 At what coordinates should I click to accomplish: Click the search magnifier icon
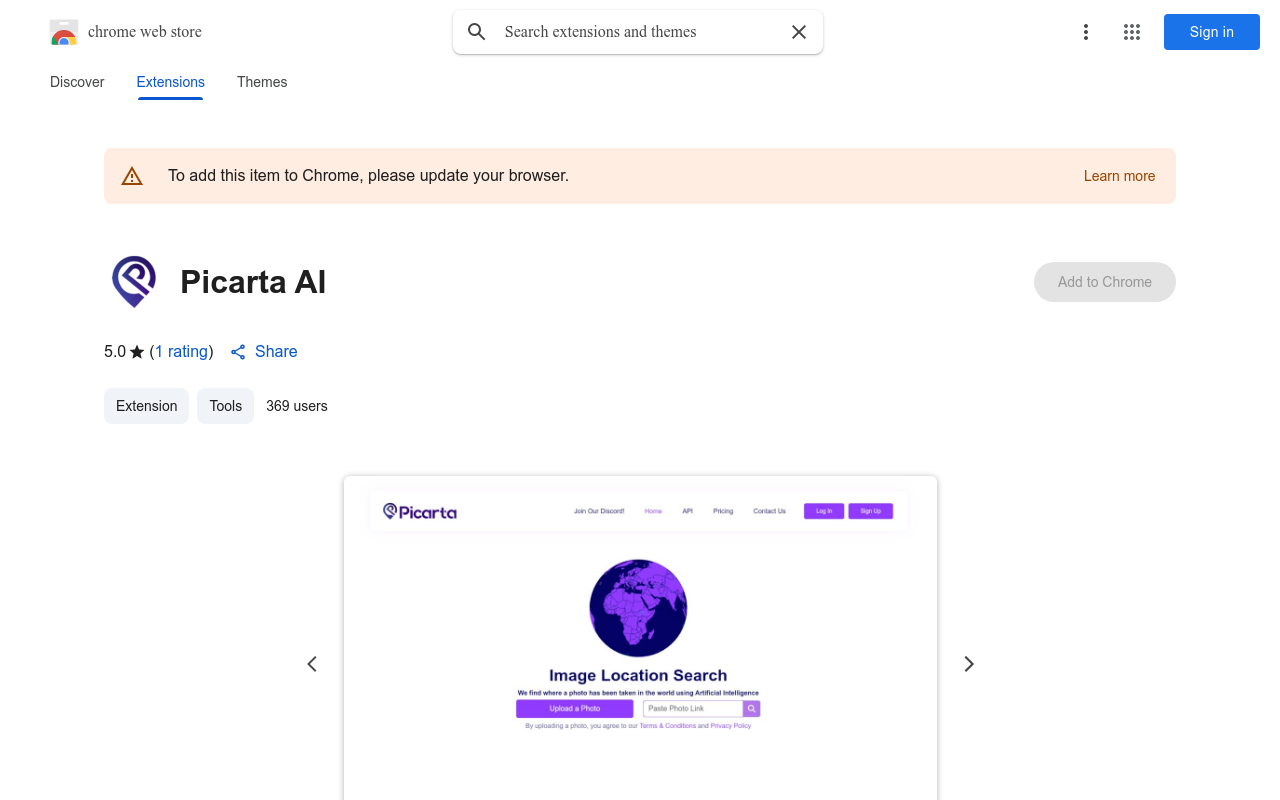477,32
